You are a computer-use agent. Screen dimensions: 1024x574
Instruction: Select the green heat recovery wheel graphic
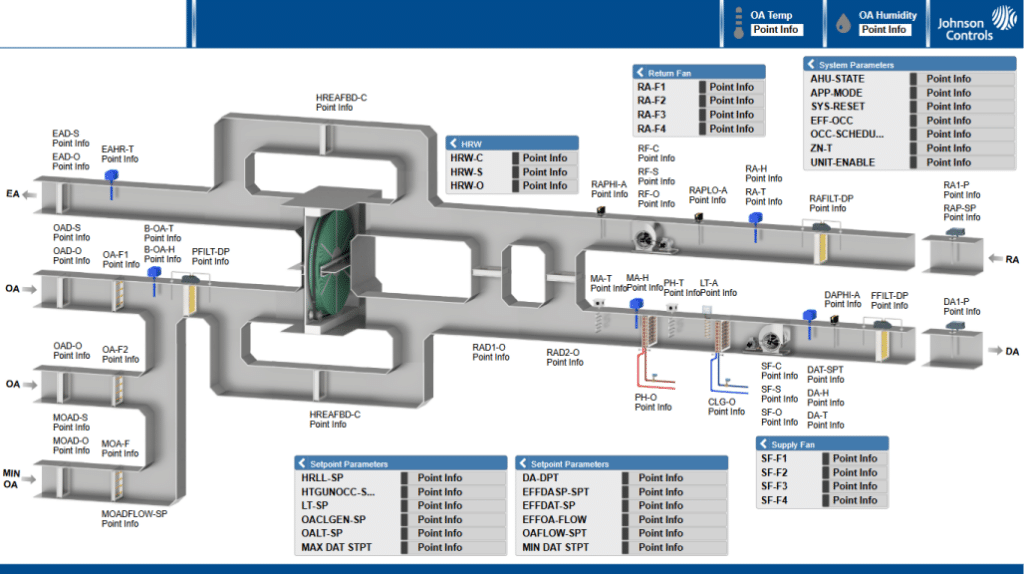click(330, 264)
